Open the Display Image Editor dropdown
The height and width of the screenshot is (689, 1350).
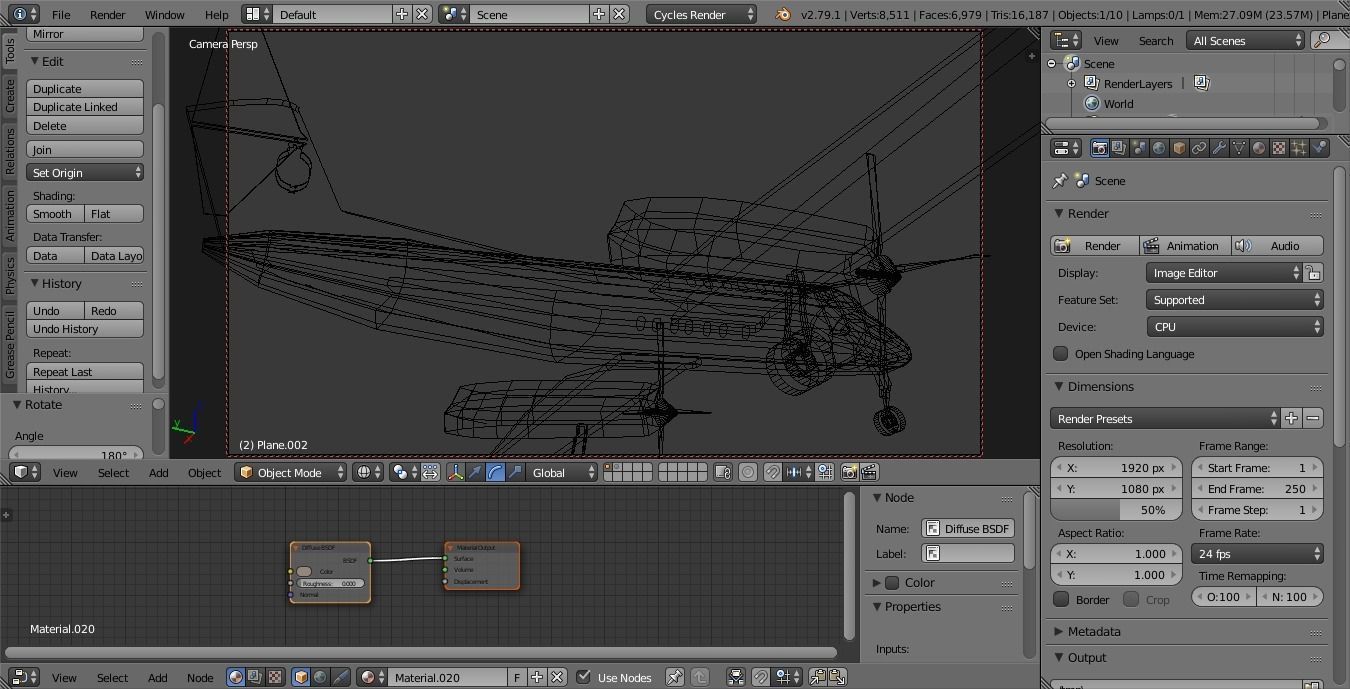[1224, 272]
